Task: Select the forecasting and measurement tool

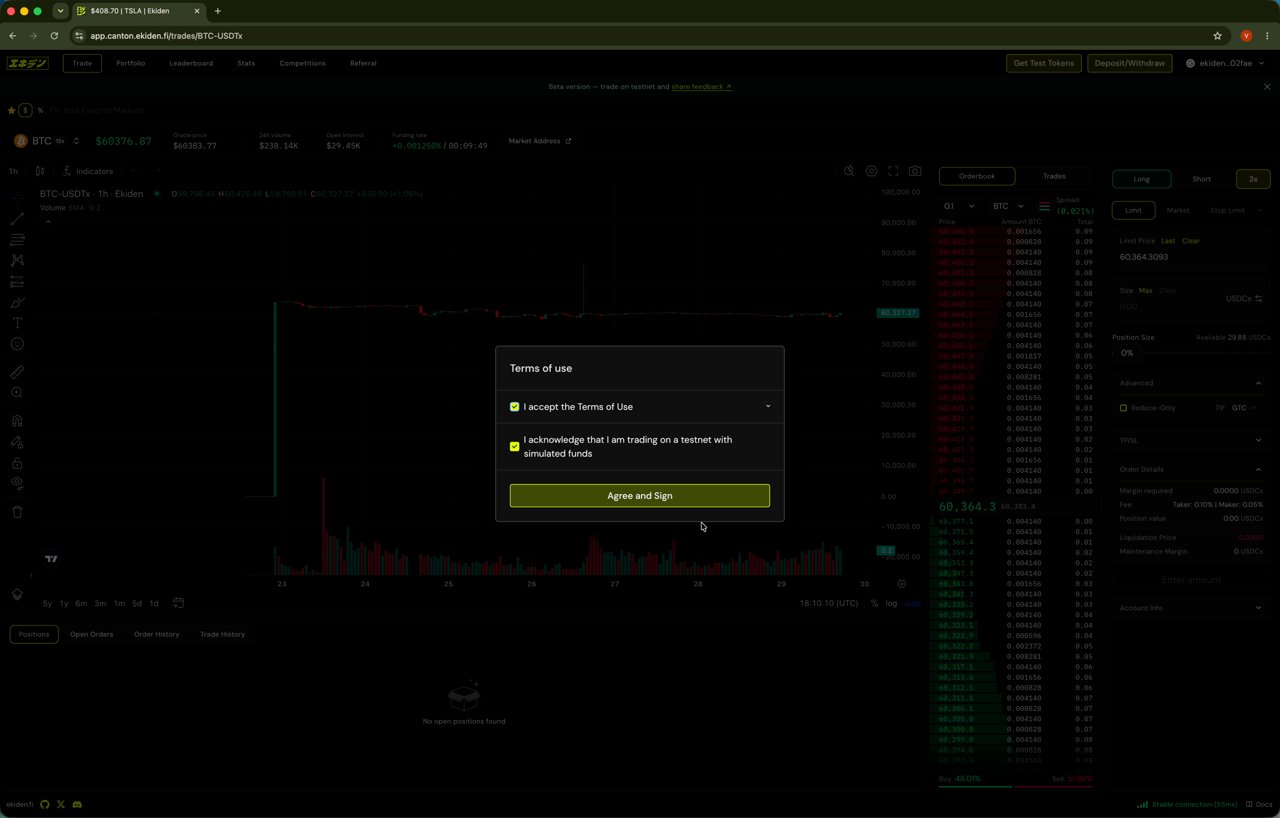Action: coord(17,281)
